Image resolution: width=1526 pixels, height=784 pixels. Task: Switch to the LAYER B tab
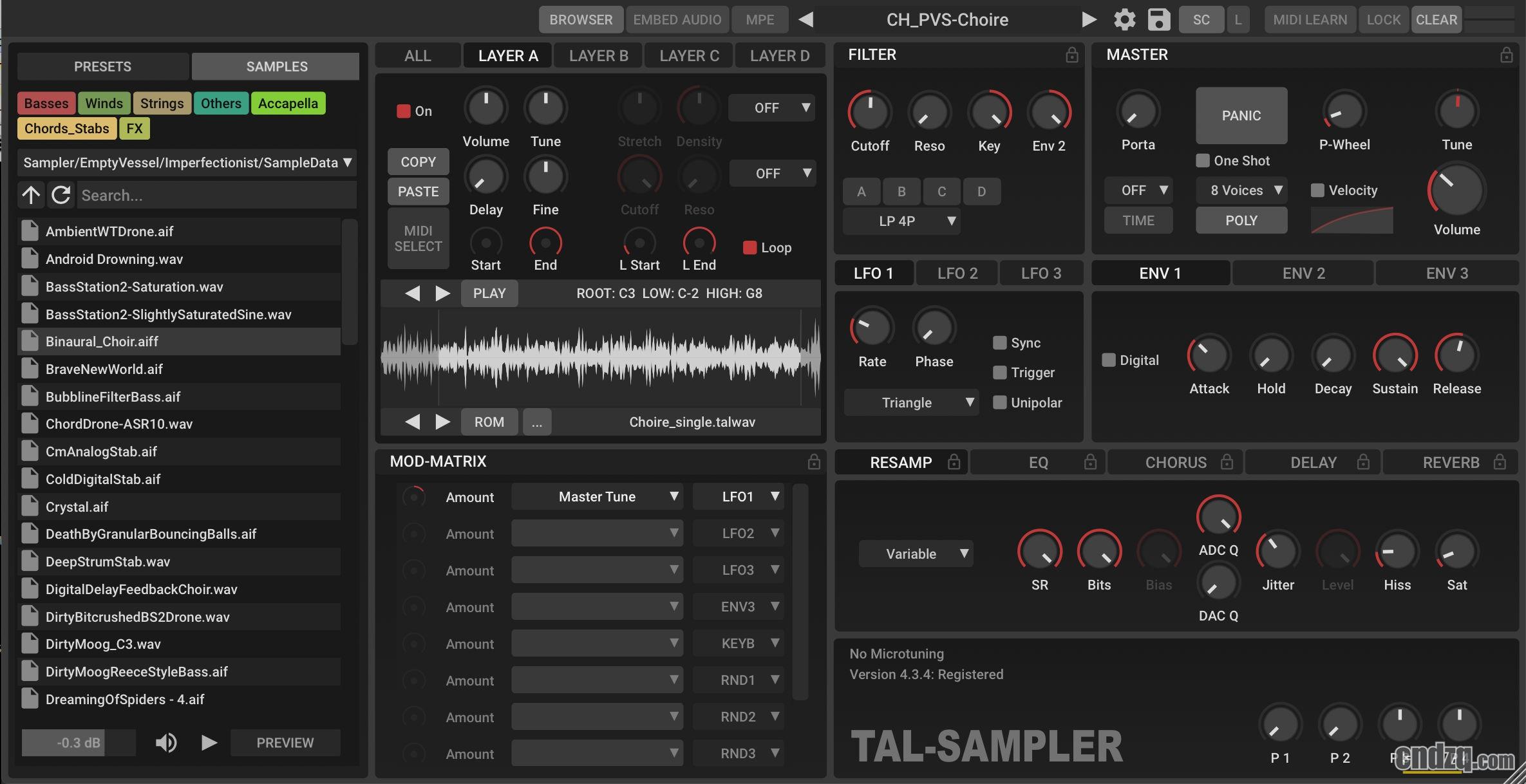click(x=598, y=55)
